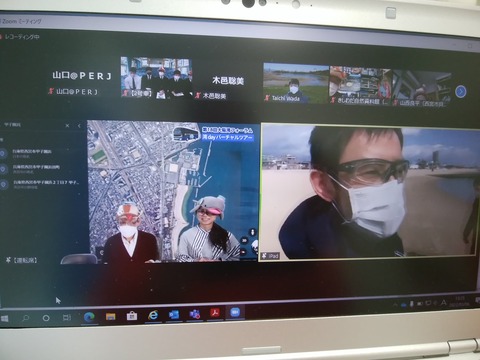Launch Internet Explorer from taskbar
This screenshot has height=360, width=480.
153,315
